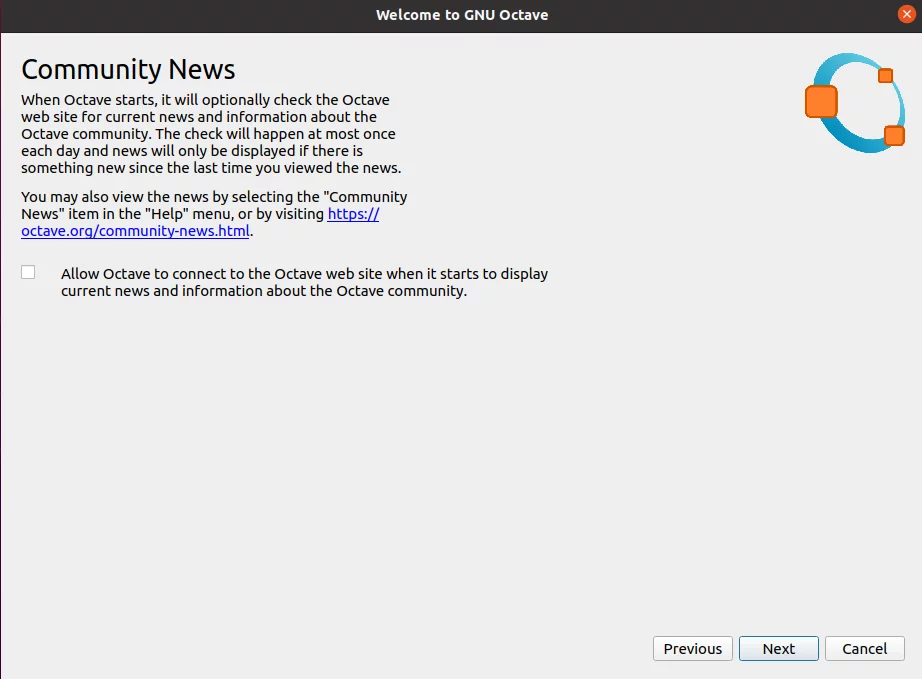Close the Welcome to GNU Octave window
The width and height of the screenshot is (922, 679).
pos(906,14)
